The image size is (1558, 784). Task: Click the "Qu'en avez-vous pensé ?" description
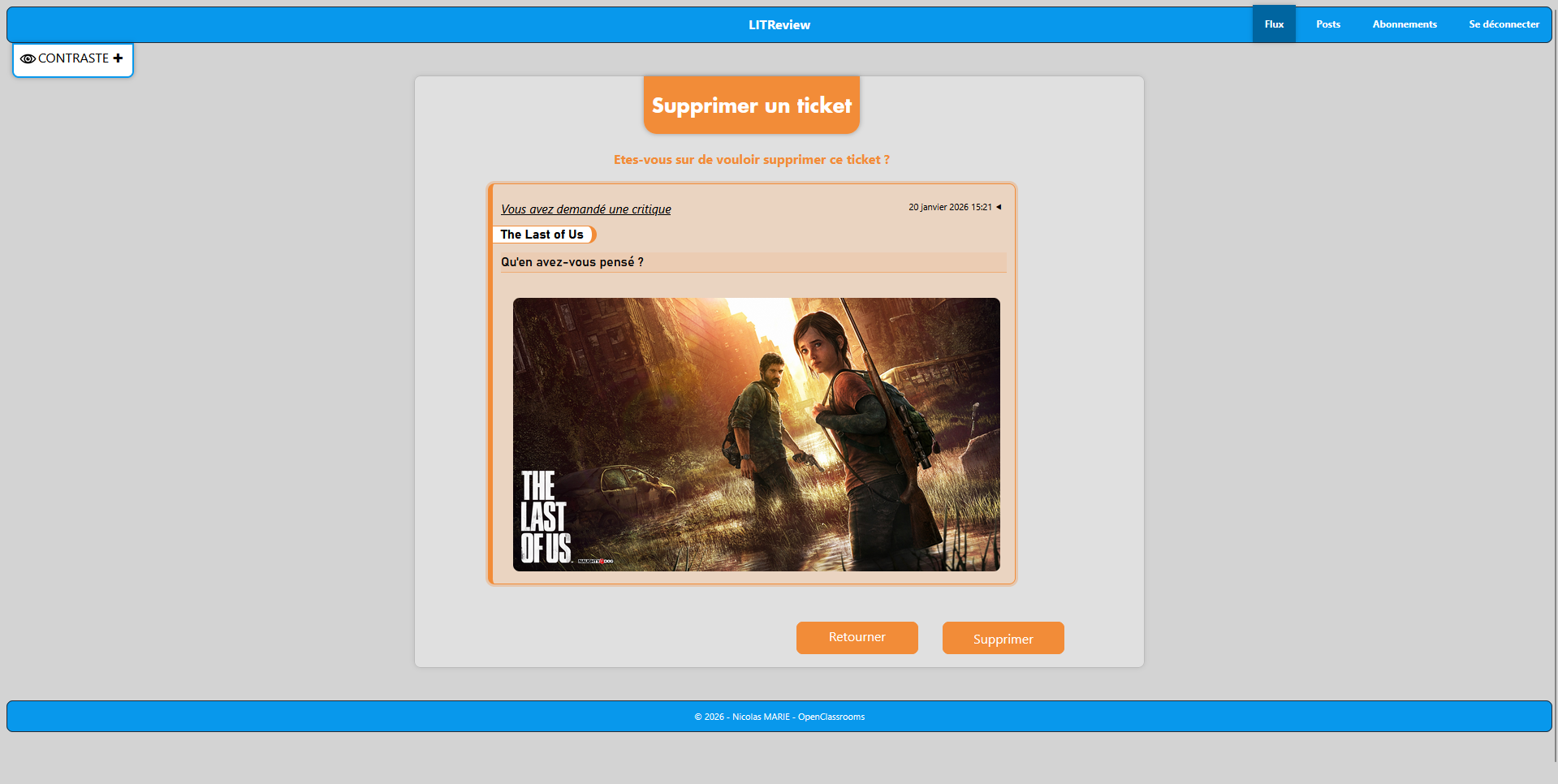[x=572, y=262]
